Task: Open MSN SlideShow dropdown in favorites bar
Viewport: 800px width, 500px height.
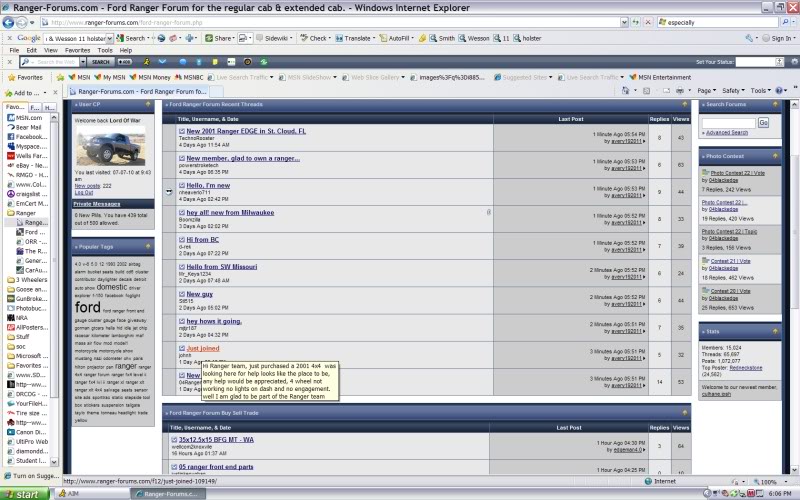Action: coord(335,78)
